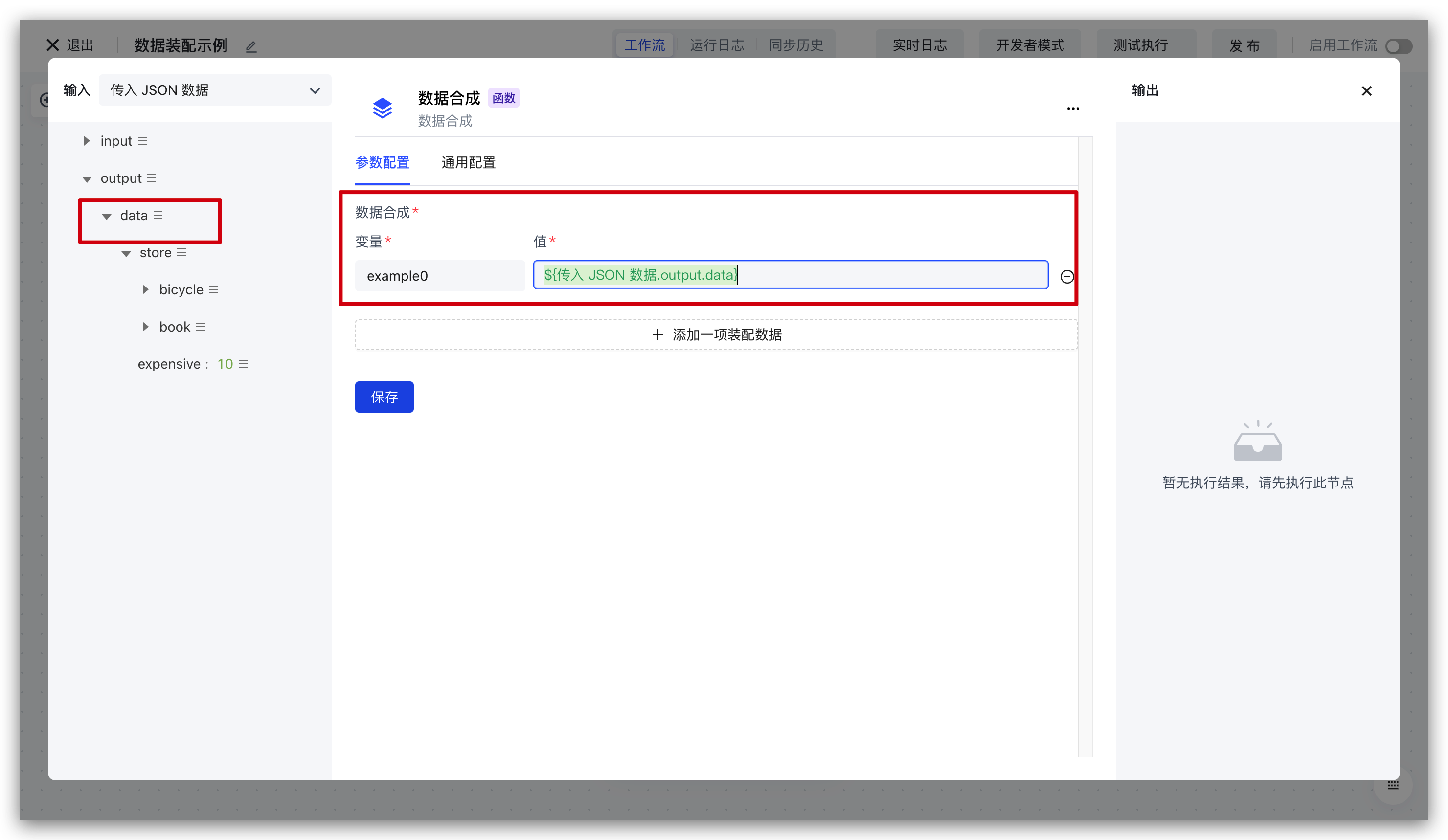Click the three-dot more options icon
The image size is (1448, 840).
point(1073,109)
